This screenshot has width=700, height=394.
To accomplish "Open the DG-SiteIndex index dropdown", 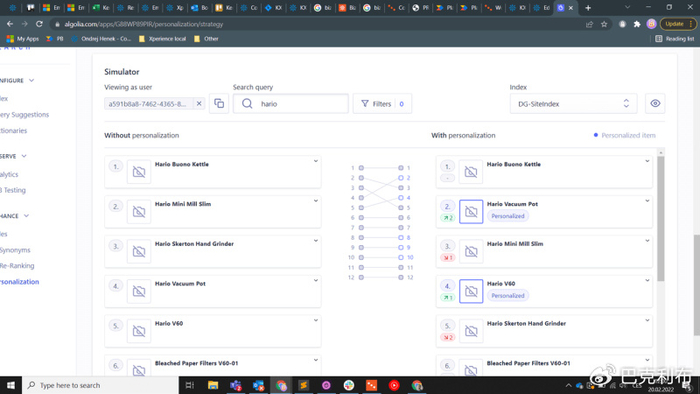I will (x=573, y=104).
